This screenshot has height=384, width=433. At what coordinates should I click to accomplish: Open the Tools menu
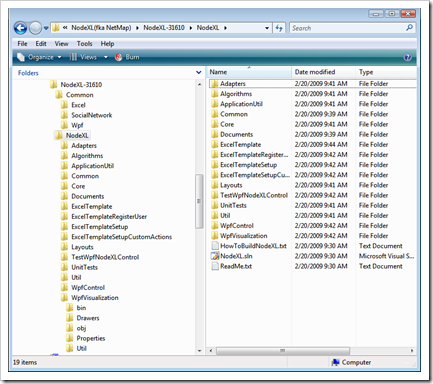point(84,44)
